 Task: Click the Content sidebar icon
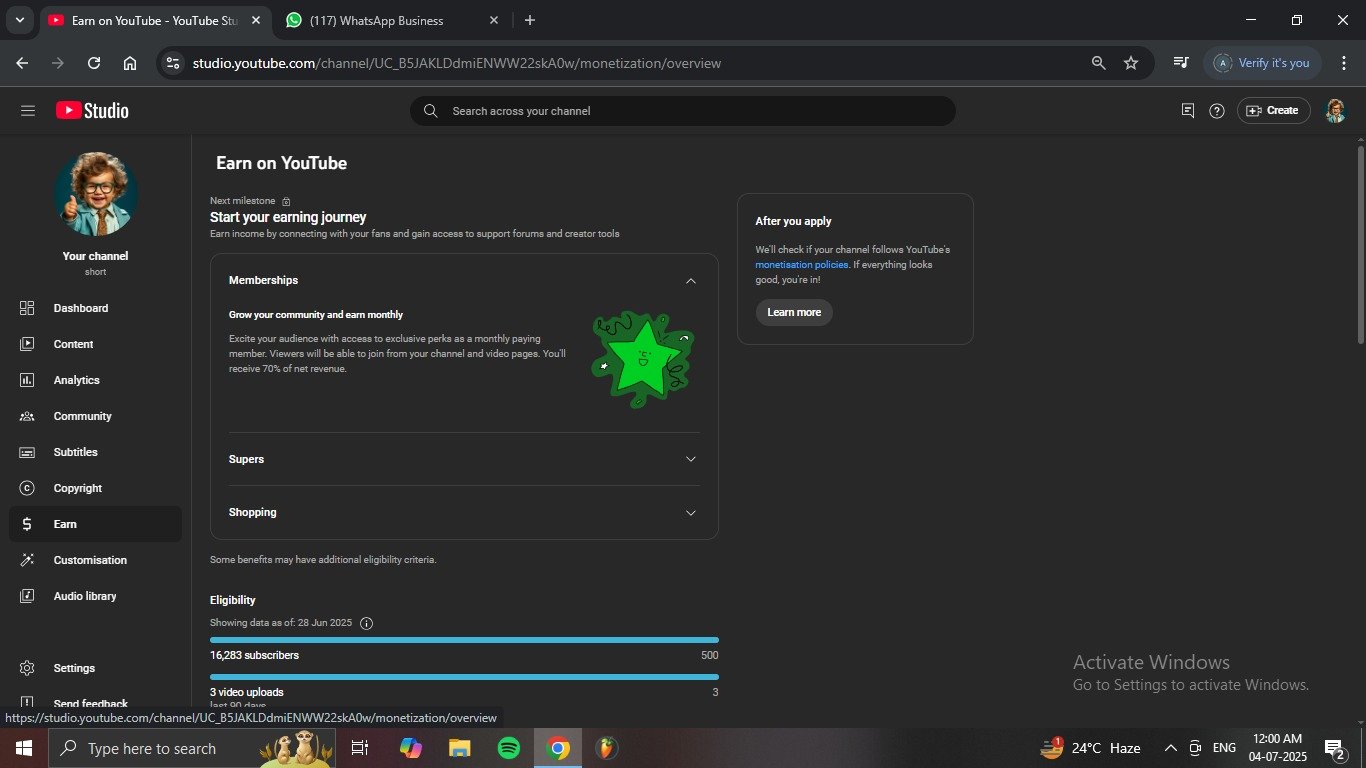click(27, 344)
